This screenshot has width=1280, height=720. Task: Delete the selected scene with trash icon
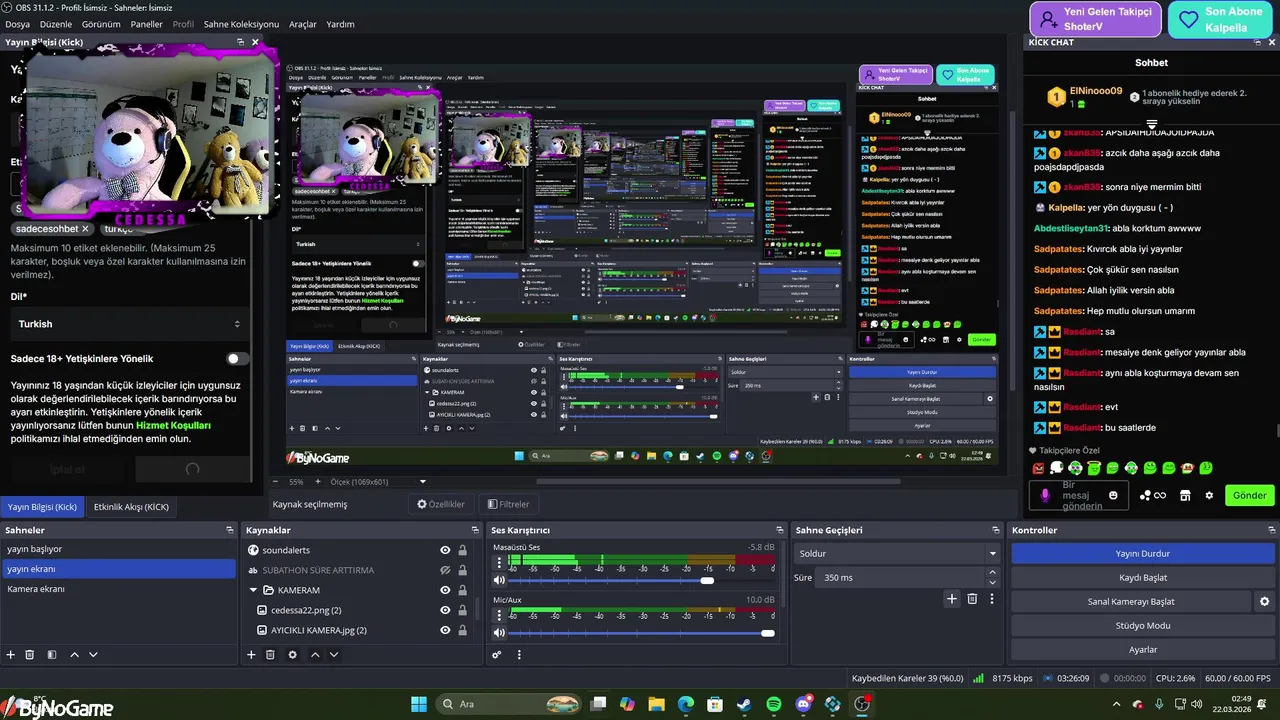tap(30, 654)
